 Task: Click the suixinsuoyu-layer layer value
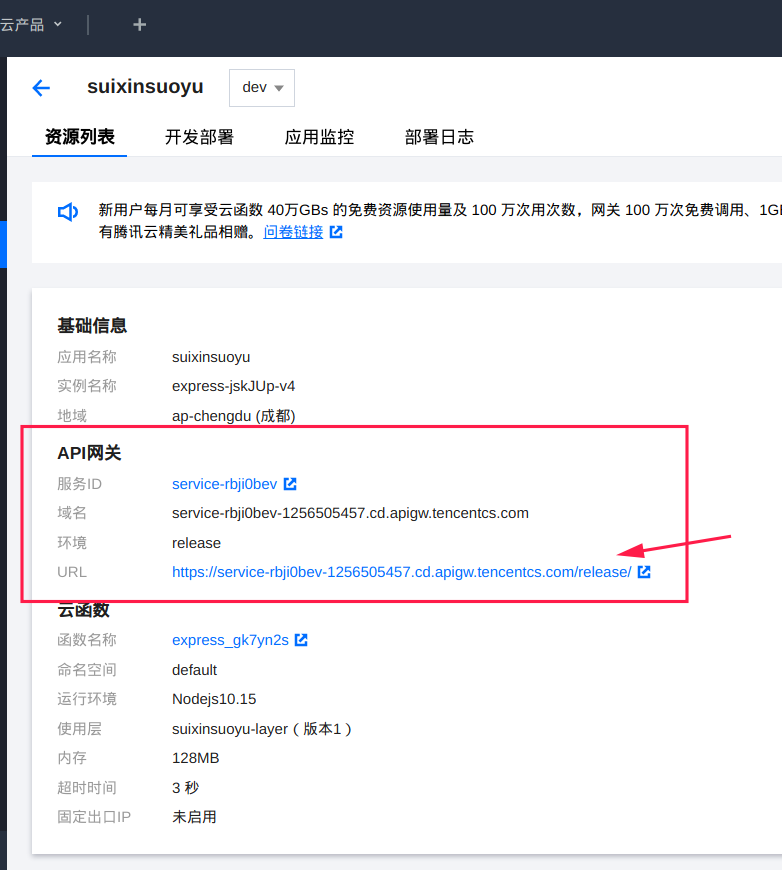pyautogui.click(x=230, y=729)
